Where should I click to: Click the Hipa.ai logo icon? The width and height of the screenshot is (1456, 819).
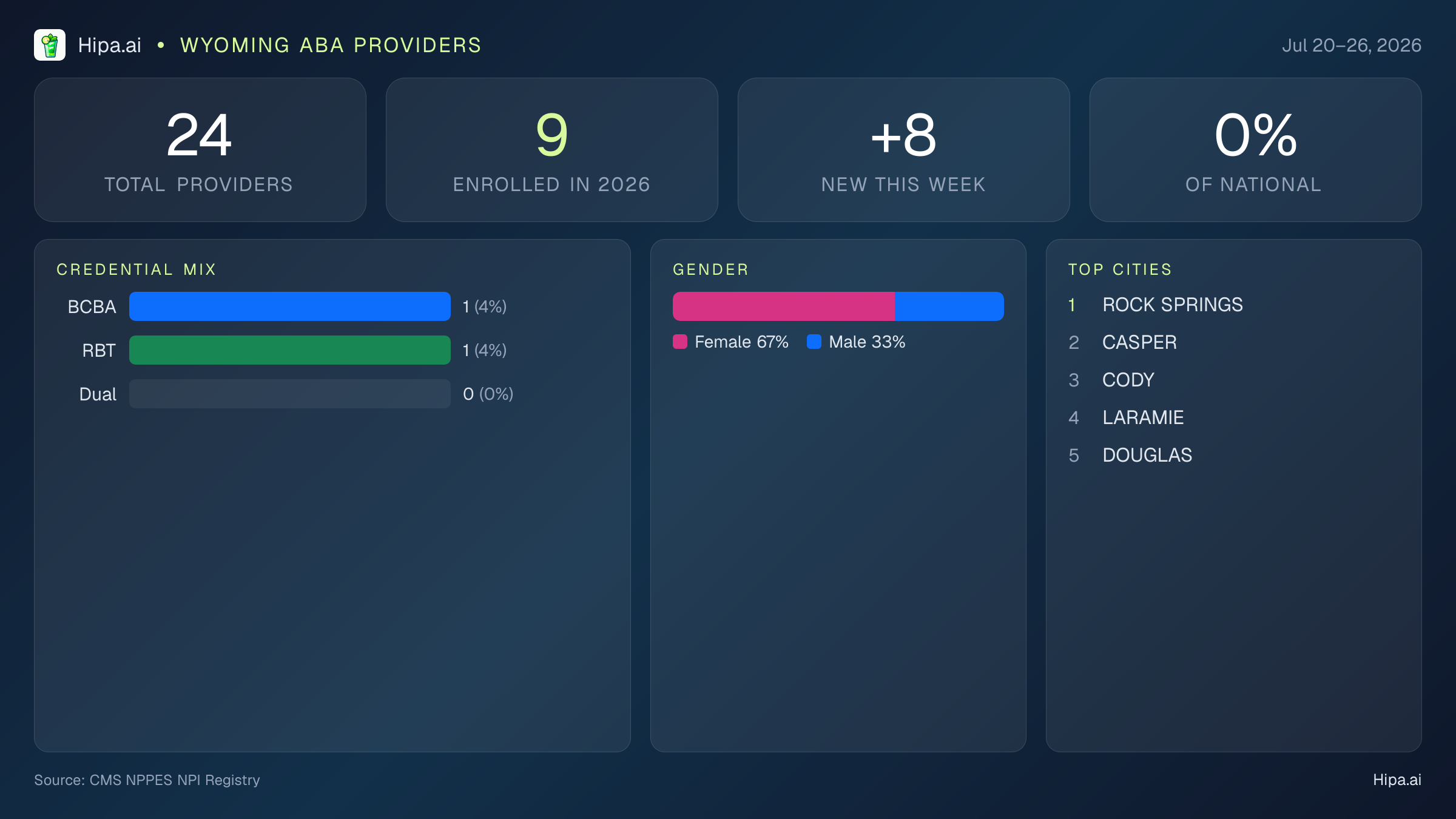[50, 45]
